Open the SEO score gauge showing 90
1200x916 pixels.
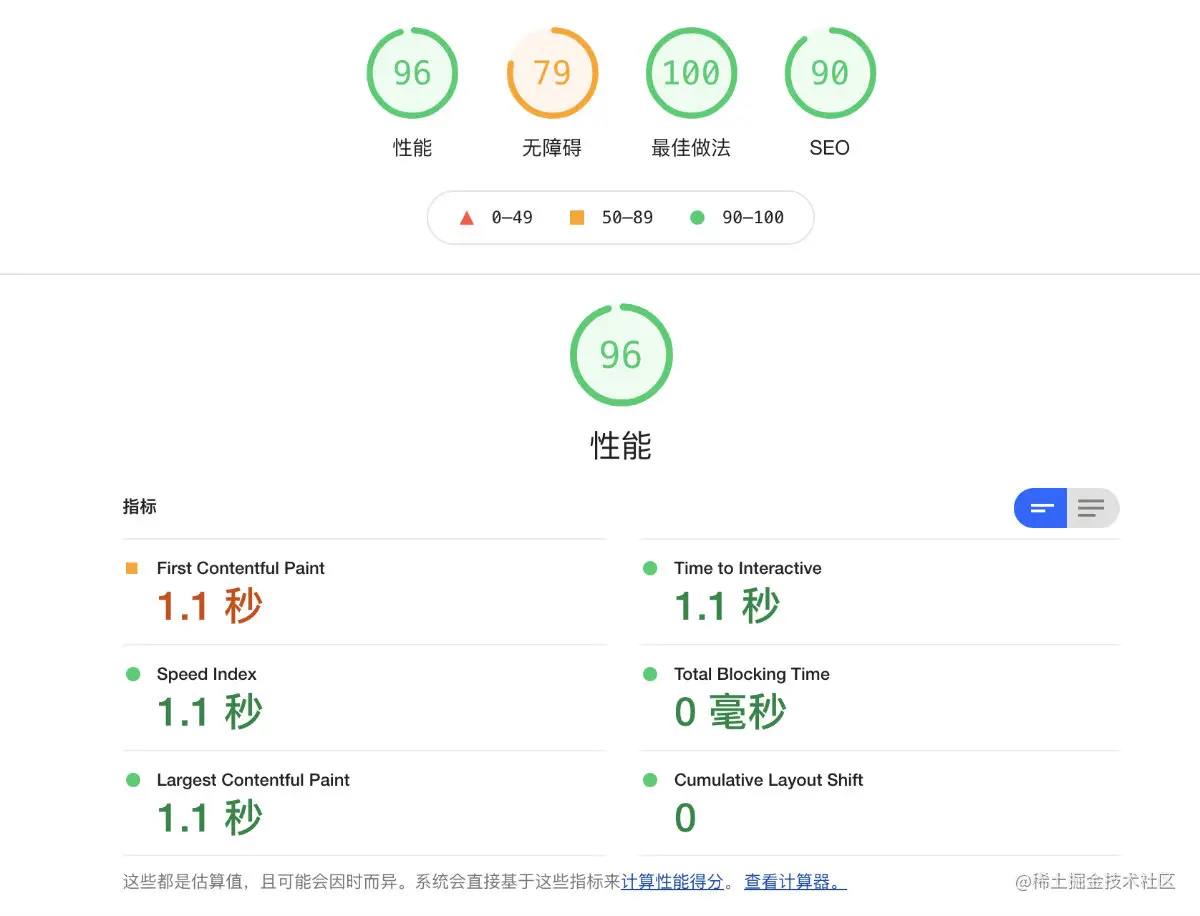coord(830,73)
